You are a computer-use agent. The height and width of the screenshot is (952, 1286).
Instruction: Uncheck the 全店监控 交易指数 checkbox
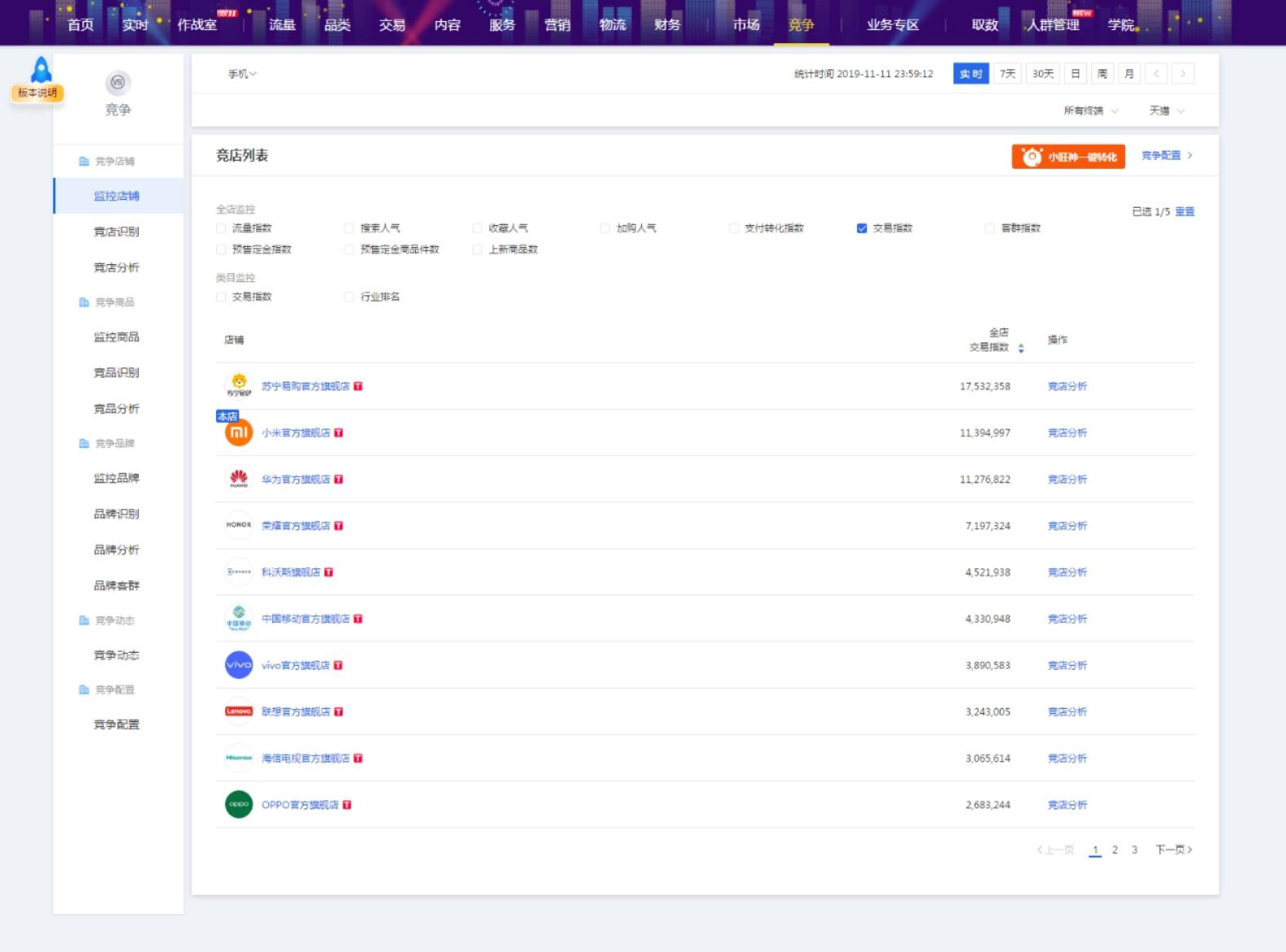pos(862,228)
